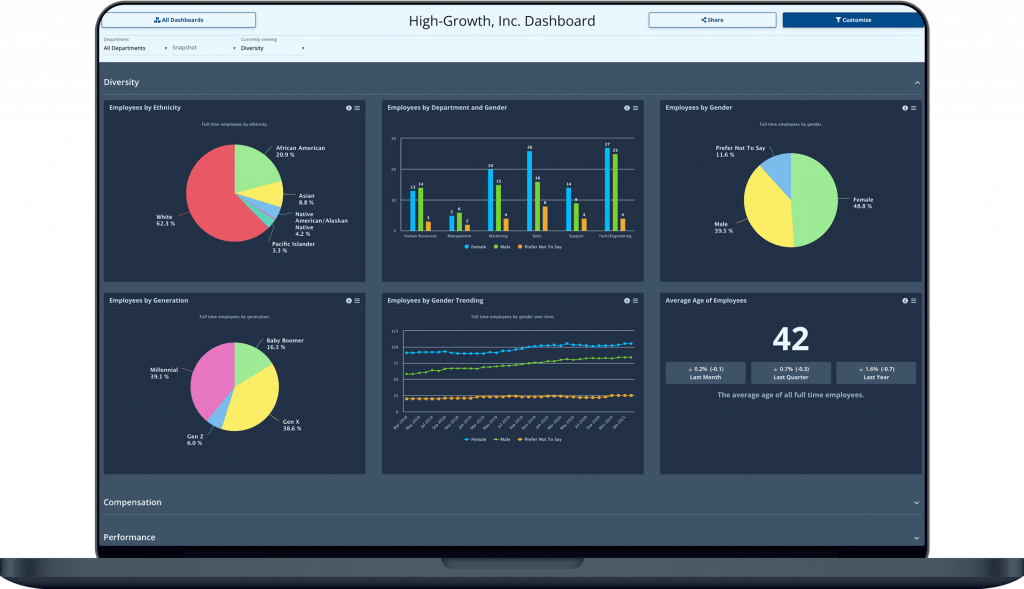
Task: Expand the Compensation section chevron
Action: click(916, 503)
